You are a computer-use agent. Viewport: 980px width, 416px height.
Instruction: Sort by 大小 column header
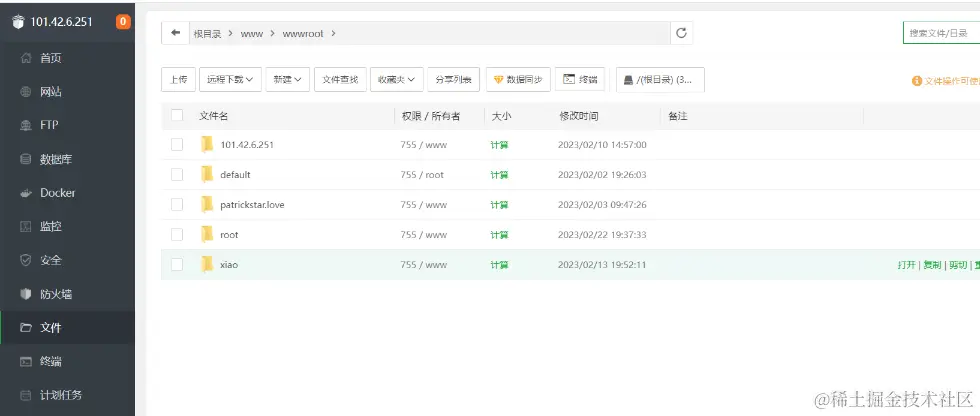click(x=501, y=116)
